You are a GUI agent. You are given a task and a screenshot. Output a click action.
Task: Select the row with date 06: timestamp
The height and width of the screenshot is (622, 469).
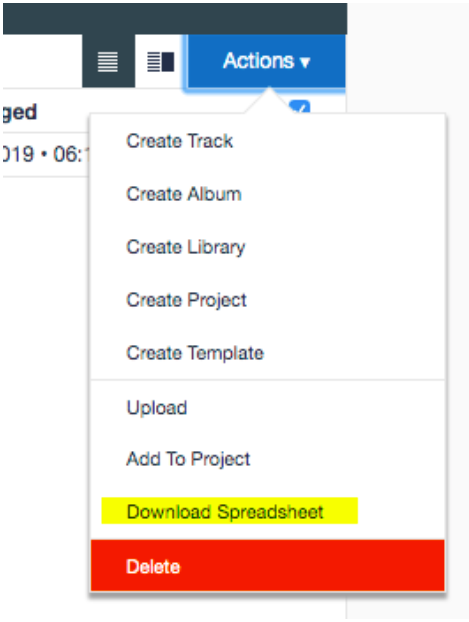point(45,154)
